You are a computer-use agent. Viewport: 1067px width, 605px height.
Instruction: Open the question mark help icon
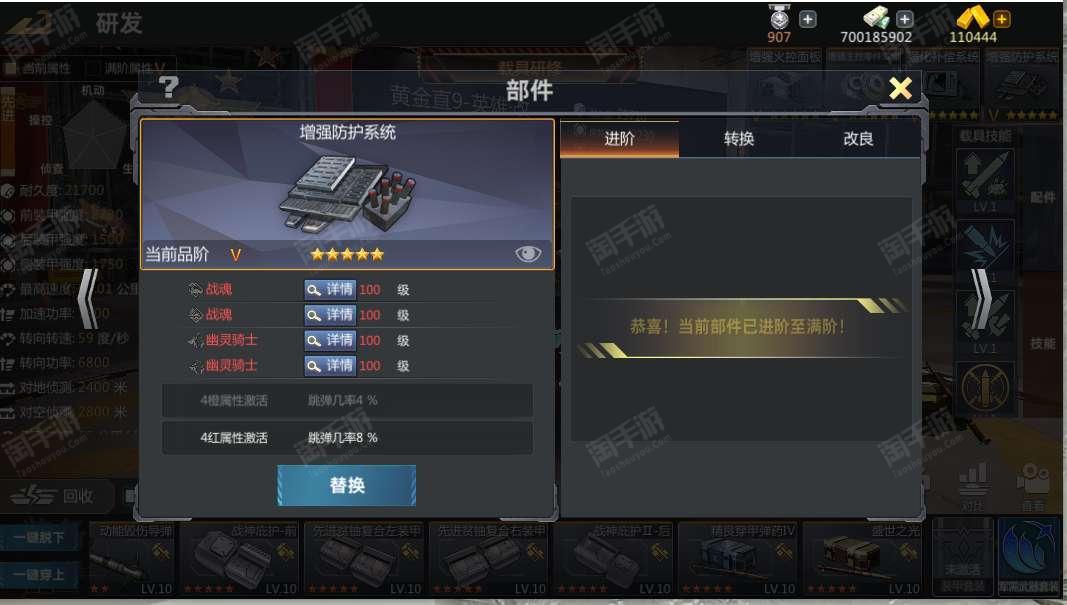(x=167, y=87)
